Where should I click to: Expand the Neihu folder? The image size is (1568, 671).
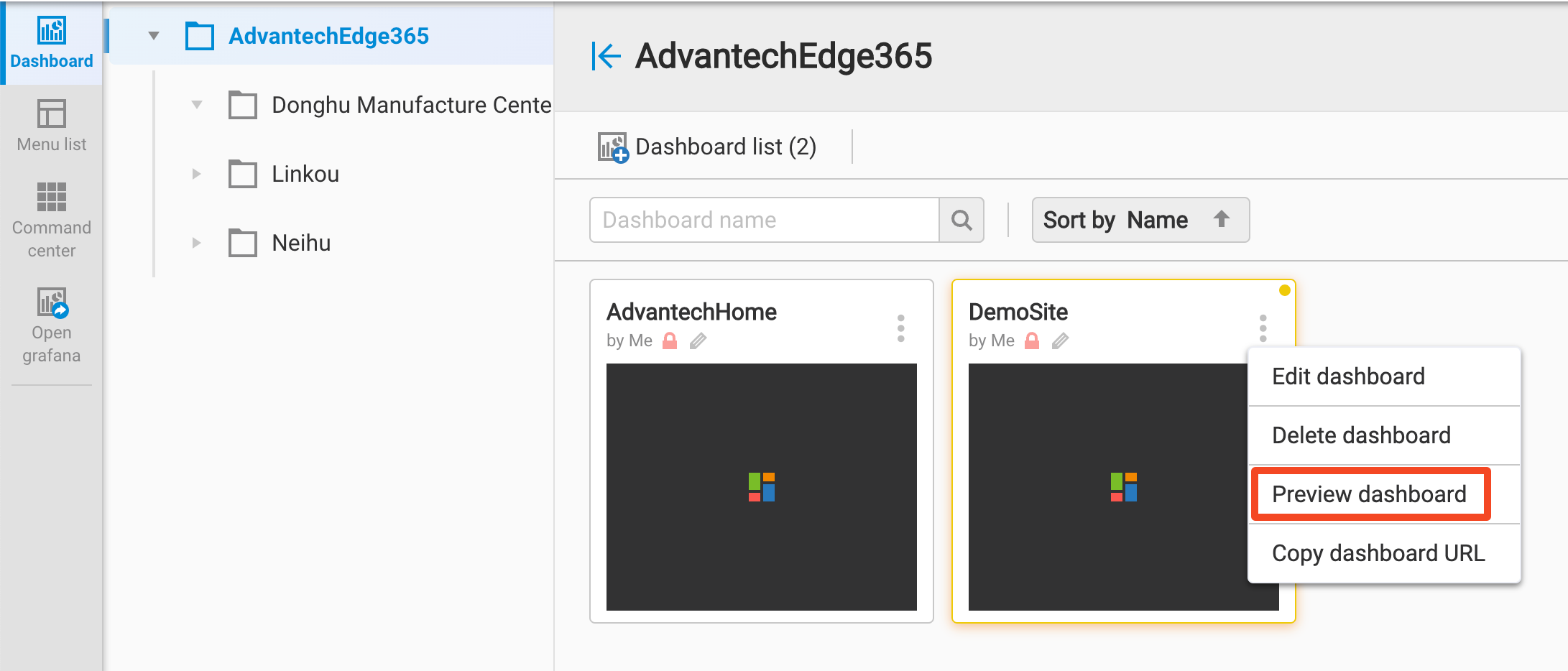click(x=197, y=242)
